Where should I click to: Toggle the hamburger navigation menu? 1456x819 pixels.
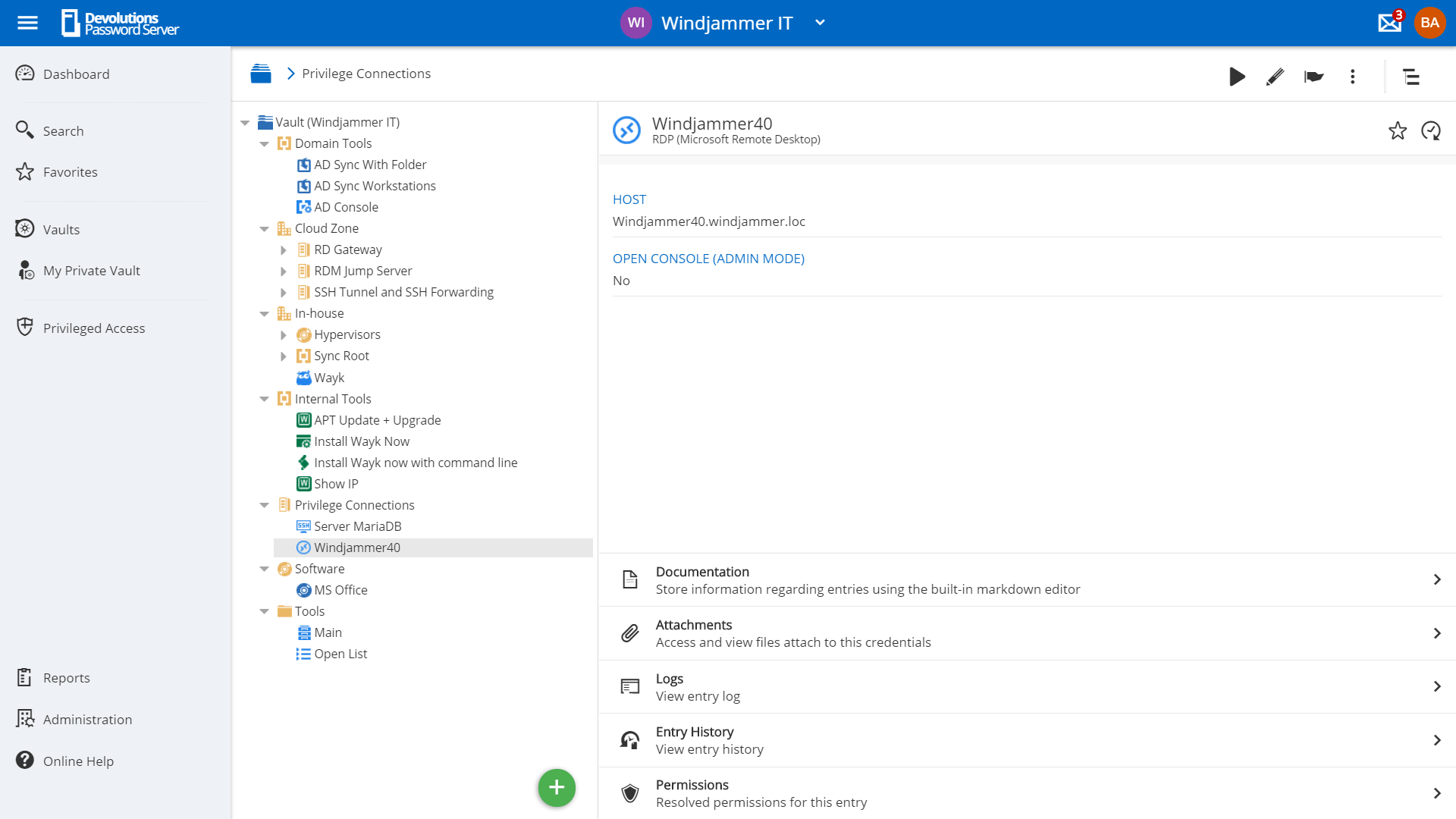pyautogui.click(x=27, y=23)
